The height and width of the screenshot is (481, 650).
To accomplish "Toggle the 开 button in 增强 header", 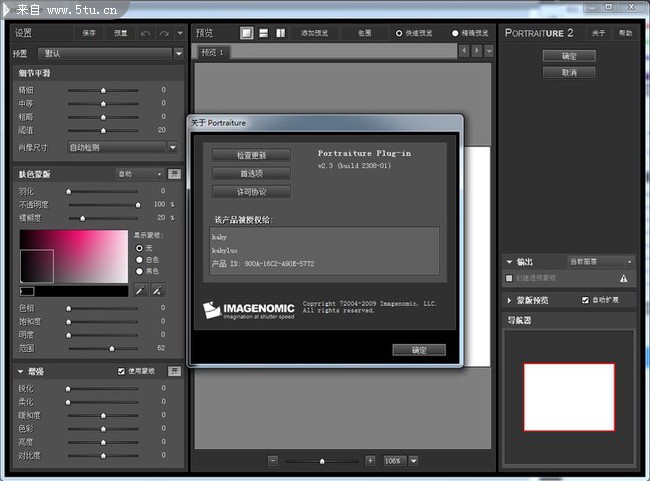I will click(x=174, y=371).
